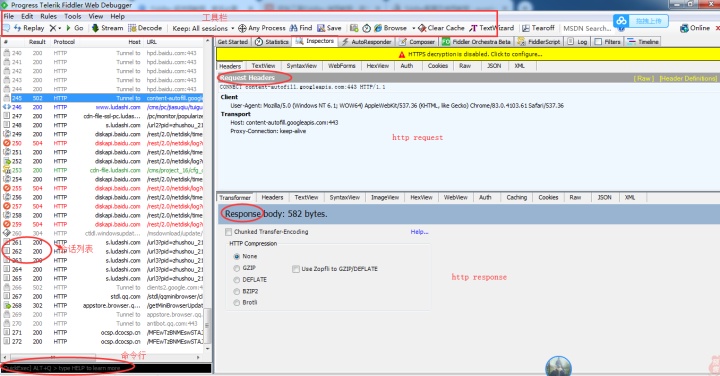The height and width of the screenshot is (376, 720).
Task: Open the Composer tab
Action: pos(417,41)
